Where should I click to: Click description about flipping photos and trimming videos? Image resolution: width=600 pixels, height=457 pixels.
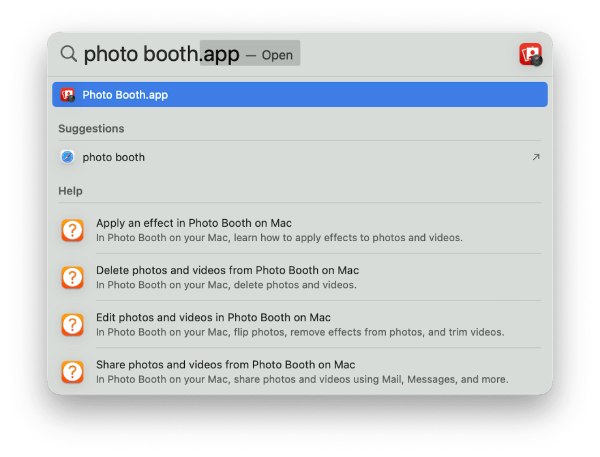pyautogui.click(x=300, y=332)
